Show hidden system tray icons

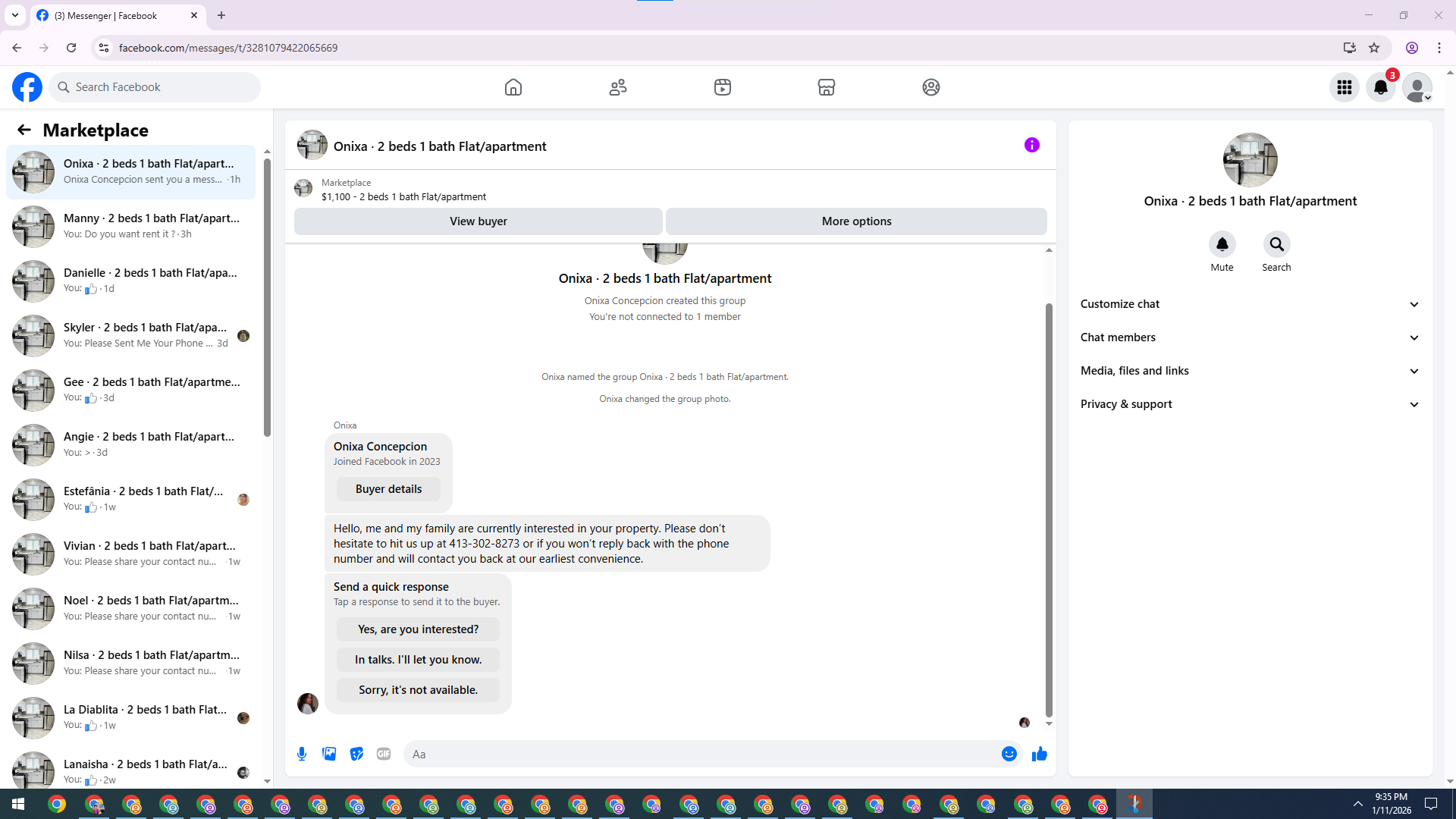coord(1358,804)
